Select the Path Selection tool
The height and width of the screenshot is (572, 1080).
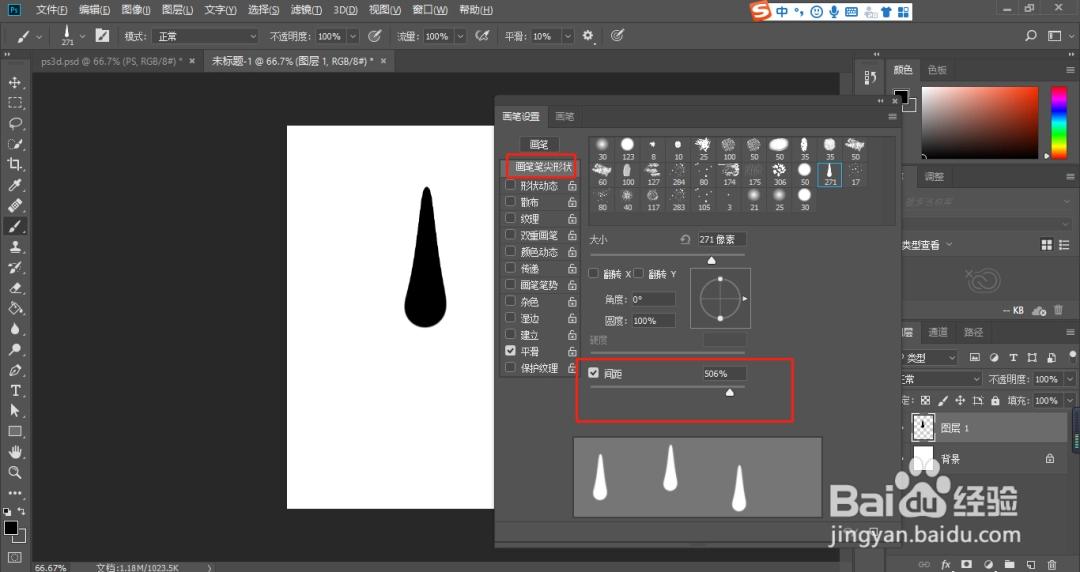pyautogui.click(x=14, y=411)
